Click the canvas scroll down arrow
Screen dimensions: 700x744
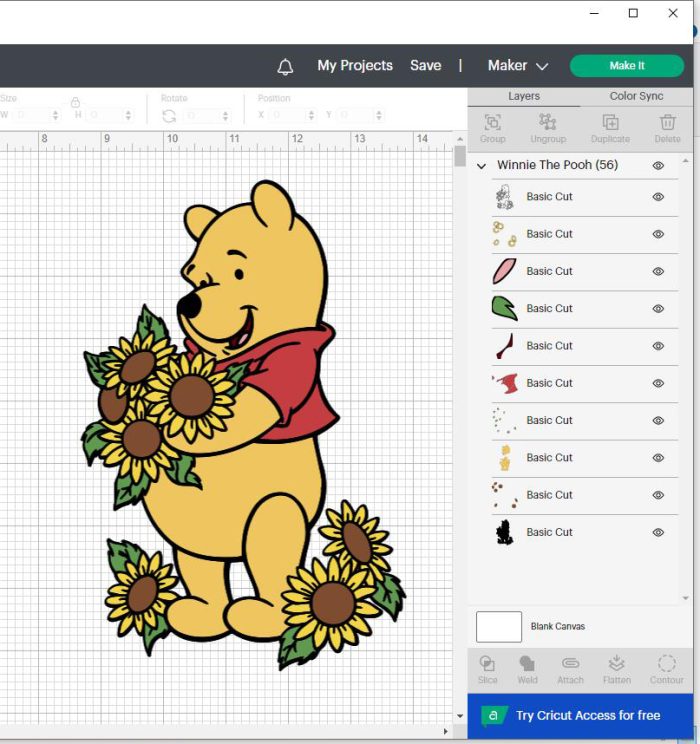(460, 716)
